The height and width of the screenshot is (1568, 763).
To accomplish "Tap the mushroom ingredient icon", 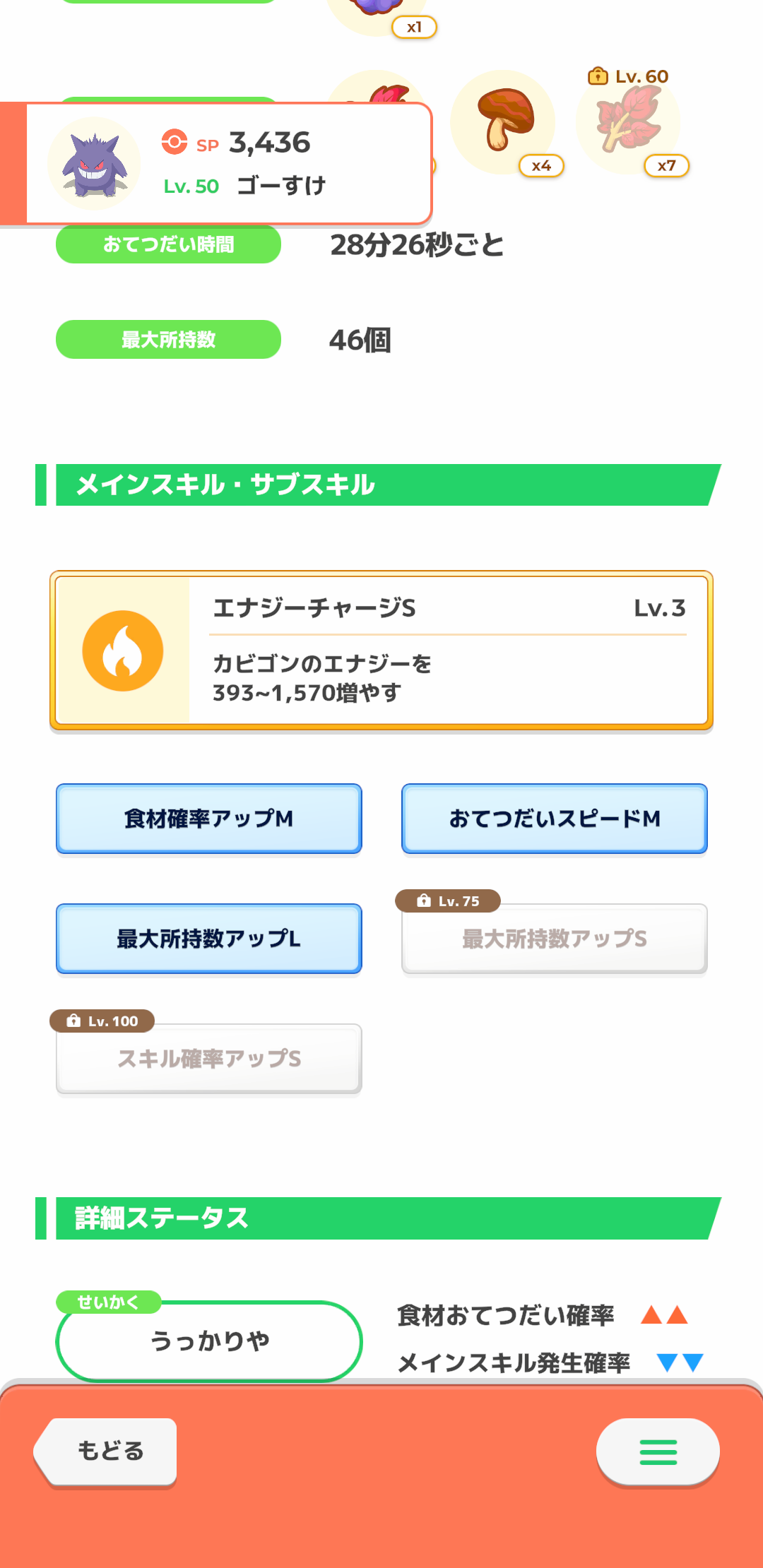I will (x=504, y=121).
